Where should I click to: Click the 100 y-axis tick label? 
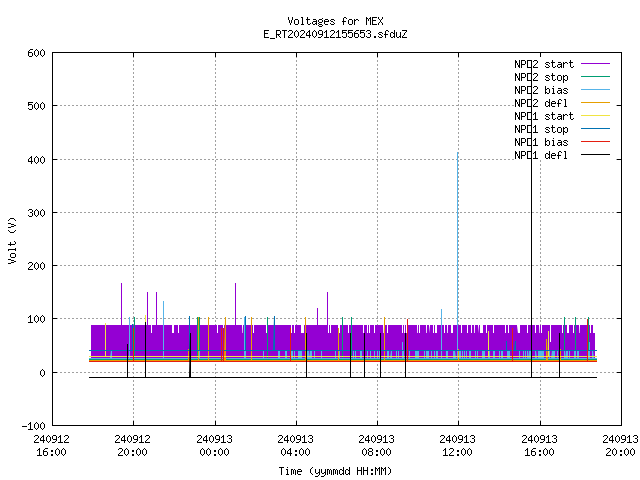(36, 319)
